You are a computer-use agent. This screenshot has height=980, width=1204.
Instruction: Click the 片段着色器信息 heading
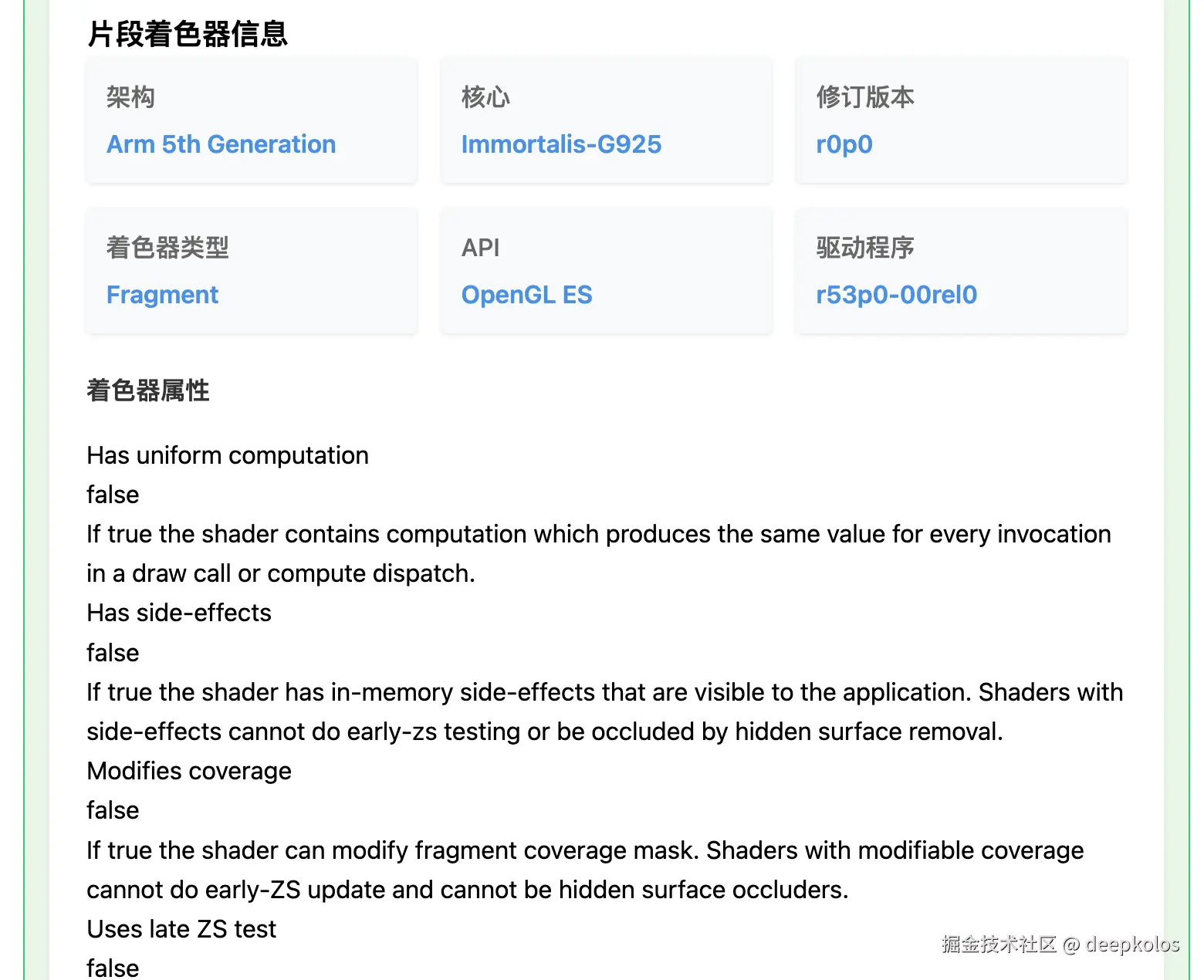(x=188, y=34)
